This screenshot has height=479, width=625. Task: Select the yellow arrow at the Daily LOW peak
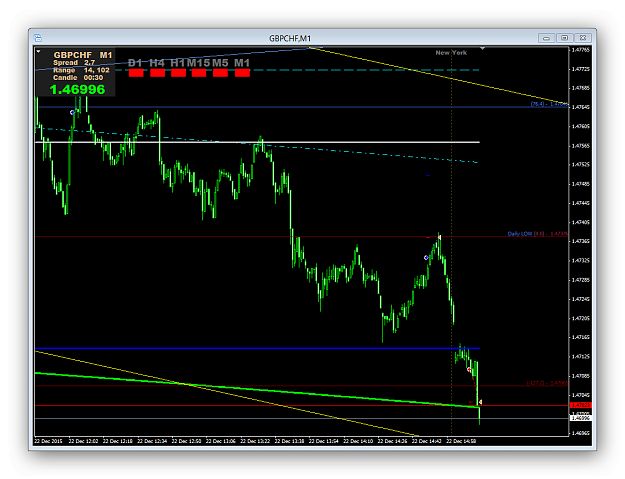(439, 237)
